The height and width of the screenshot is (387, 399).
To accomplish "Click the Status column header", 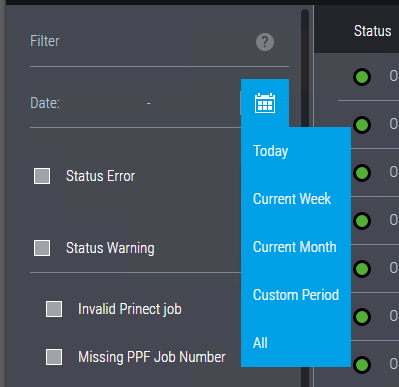I will pos(372,31).
